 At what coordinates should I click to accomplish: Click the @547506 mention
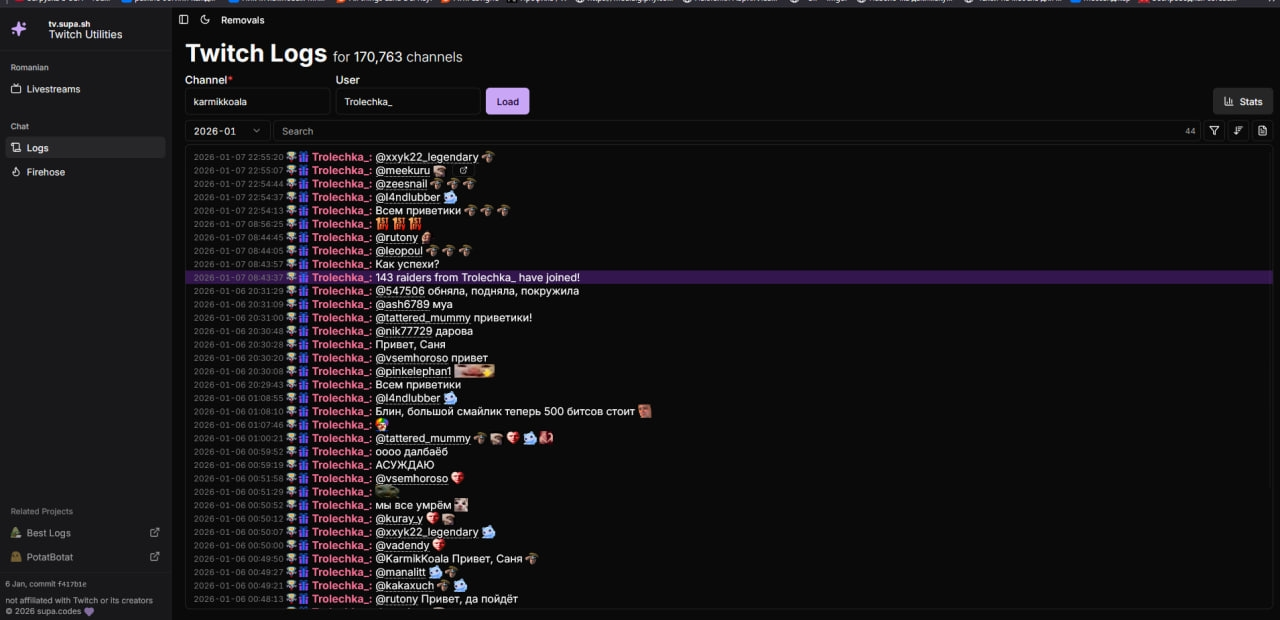(x=400, y=291)
